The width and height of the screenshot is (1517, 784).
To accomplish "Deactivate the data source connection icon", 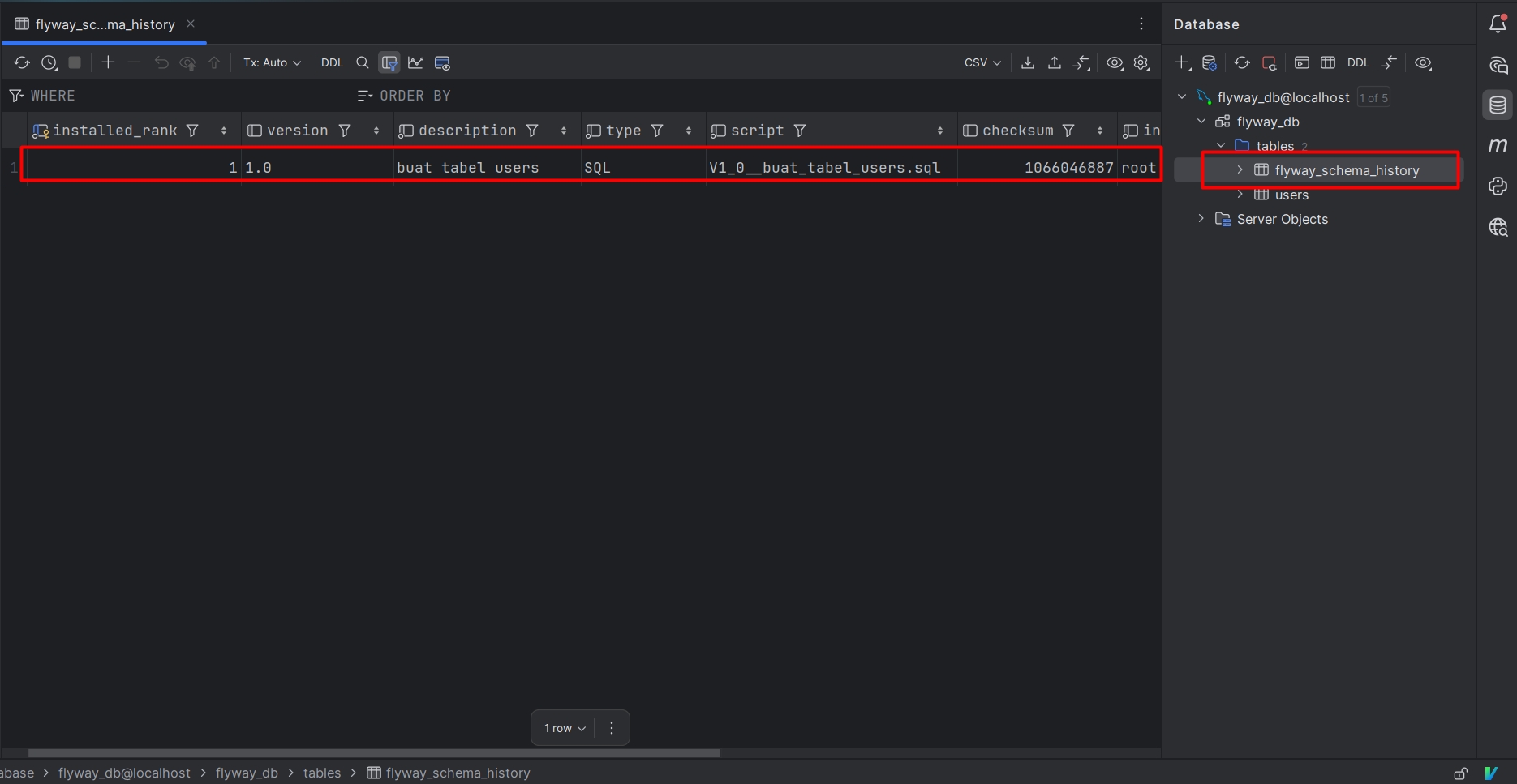I will click(x=1270, y=62).
